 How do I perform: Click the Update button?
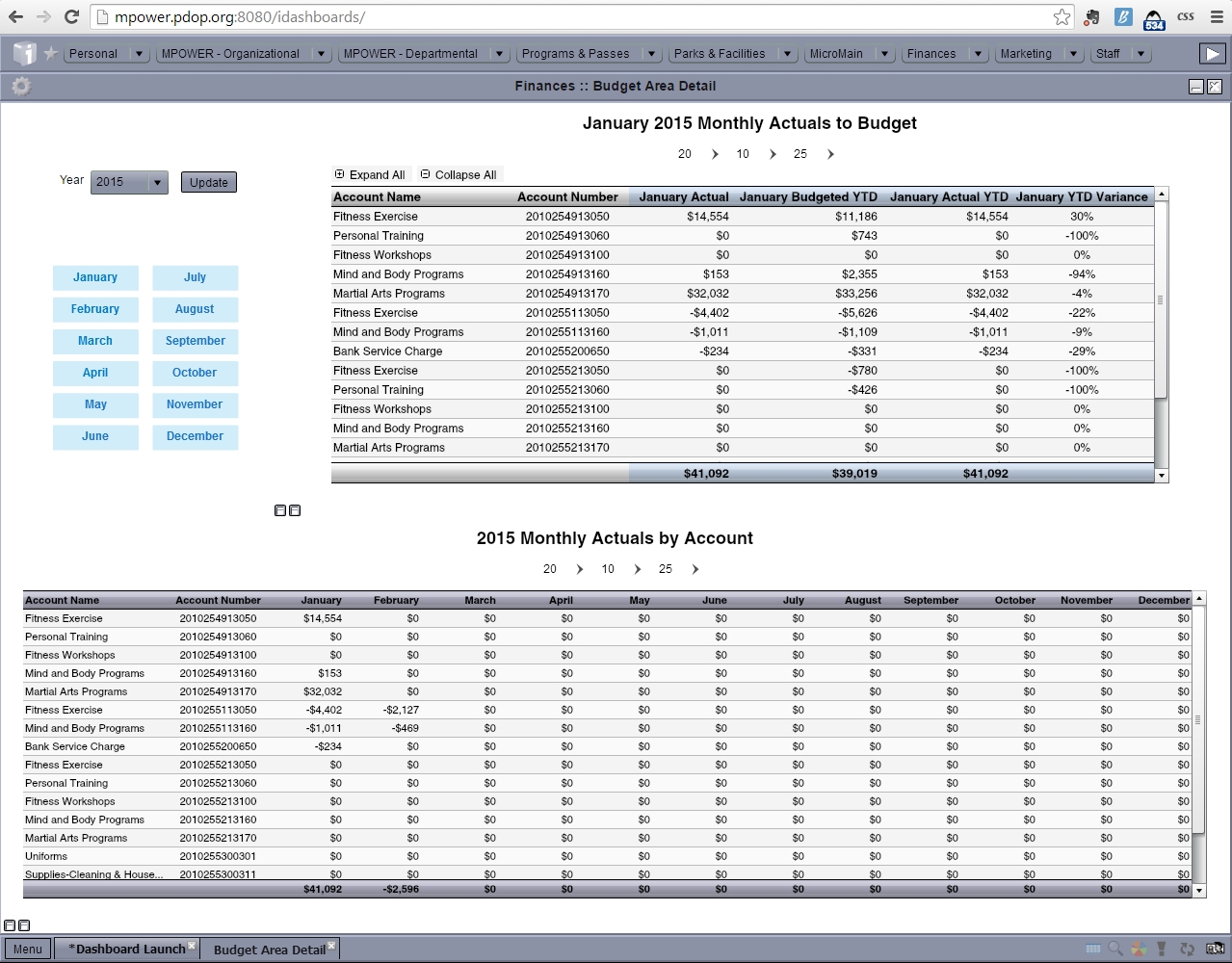(x=209, y=182)
